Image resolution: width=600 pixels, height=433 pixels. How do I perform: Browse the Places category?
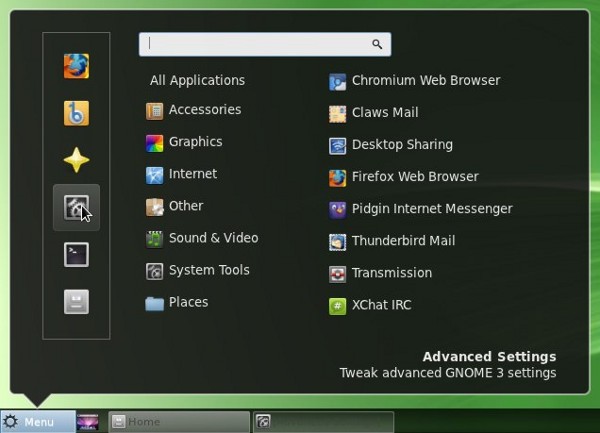[188, 302]
